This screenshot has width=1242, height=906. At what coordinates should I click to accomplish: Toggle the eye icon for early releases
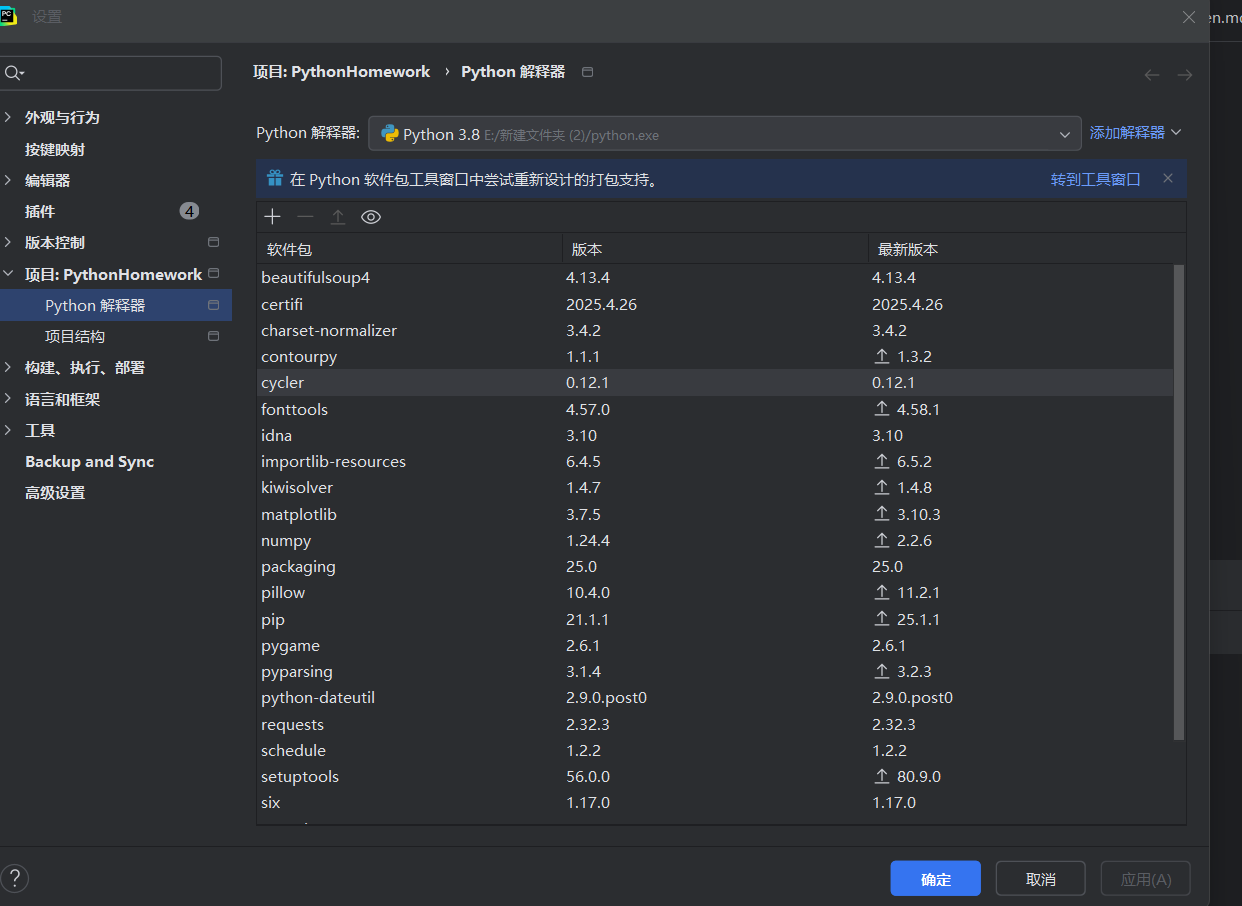[371, 217]
